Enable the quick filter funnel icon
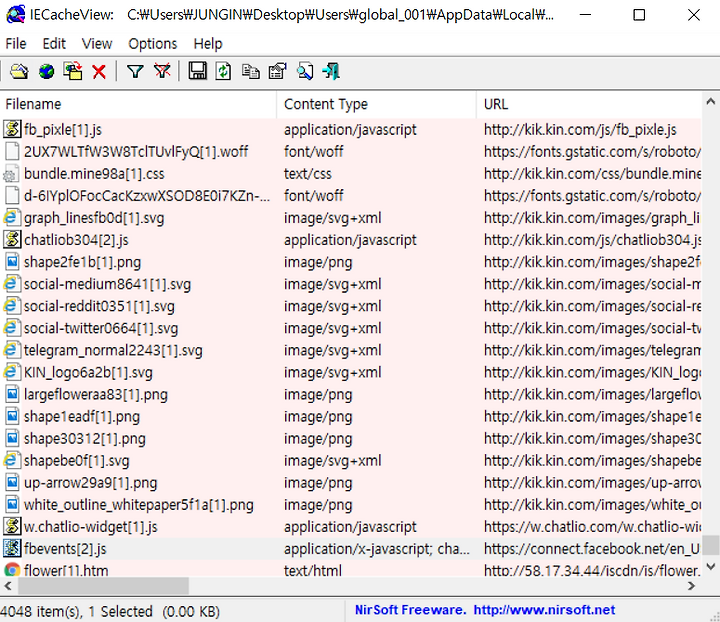Viewport: 720px width, 622px height. (x=135, y=72)
